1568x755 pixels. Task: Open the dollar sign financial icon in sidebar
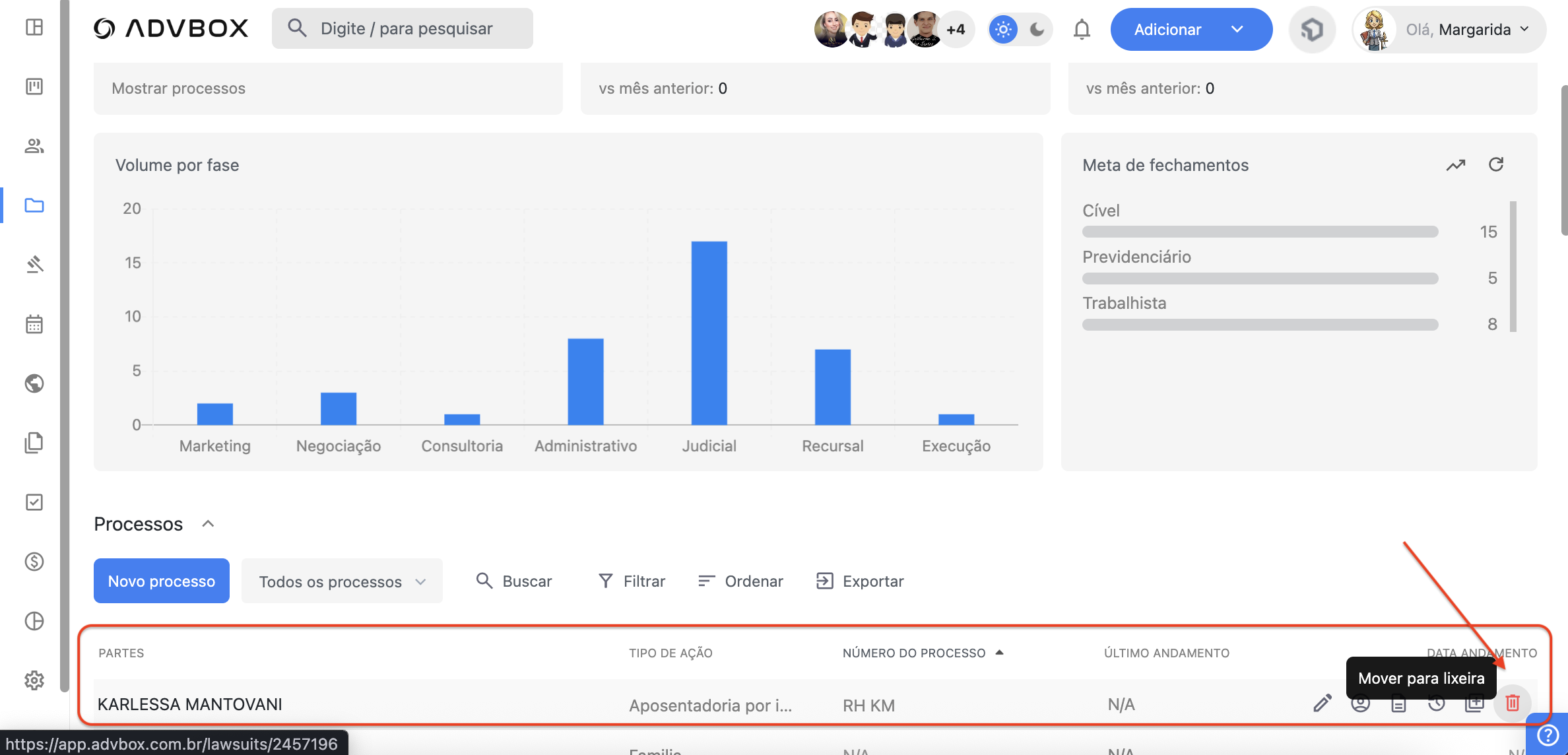pos(34,562)
